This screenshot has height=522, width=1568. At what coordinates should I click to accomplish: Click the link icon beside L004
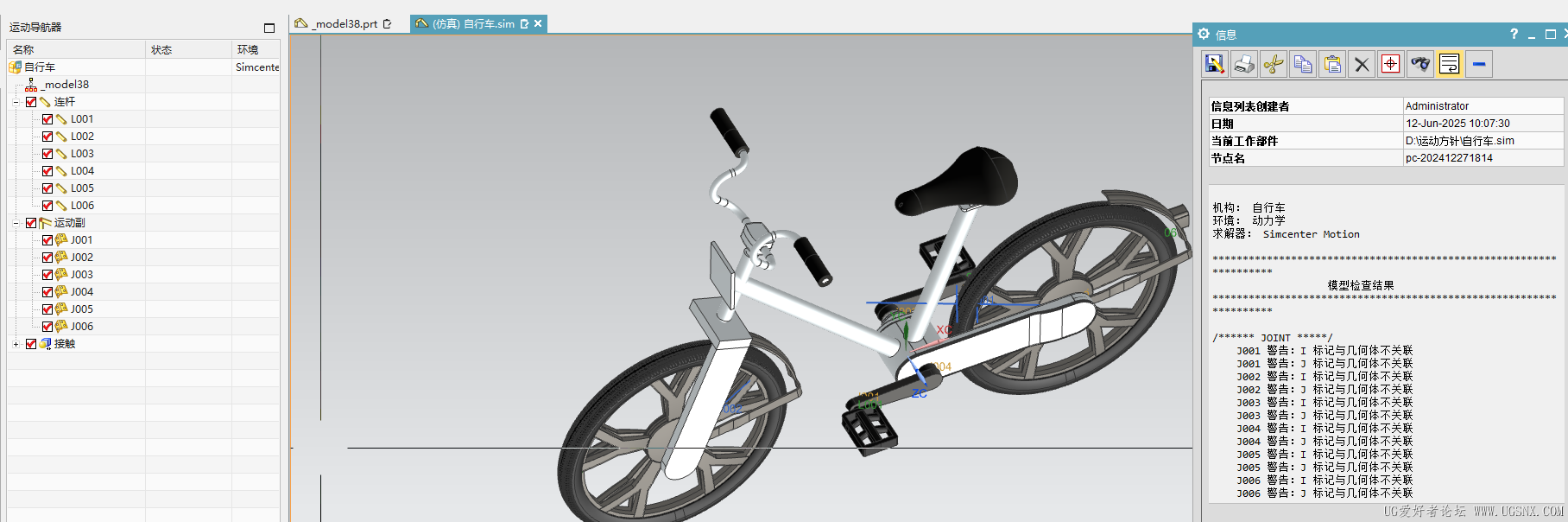61,170
